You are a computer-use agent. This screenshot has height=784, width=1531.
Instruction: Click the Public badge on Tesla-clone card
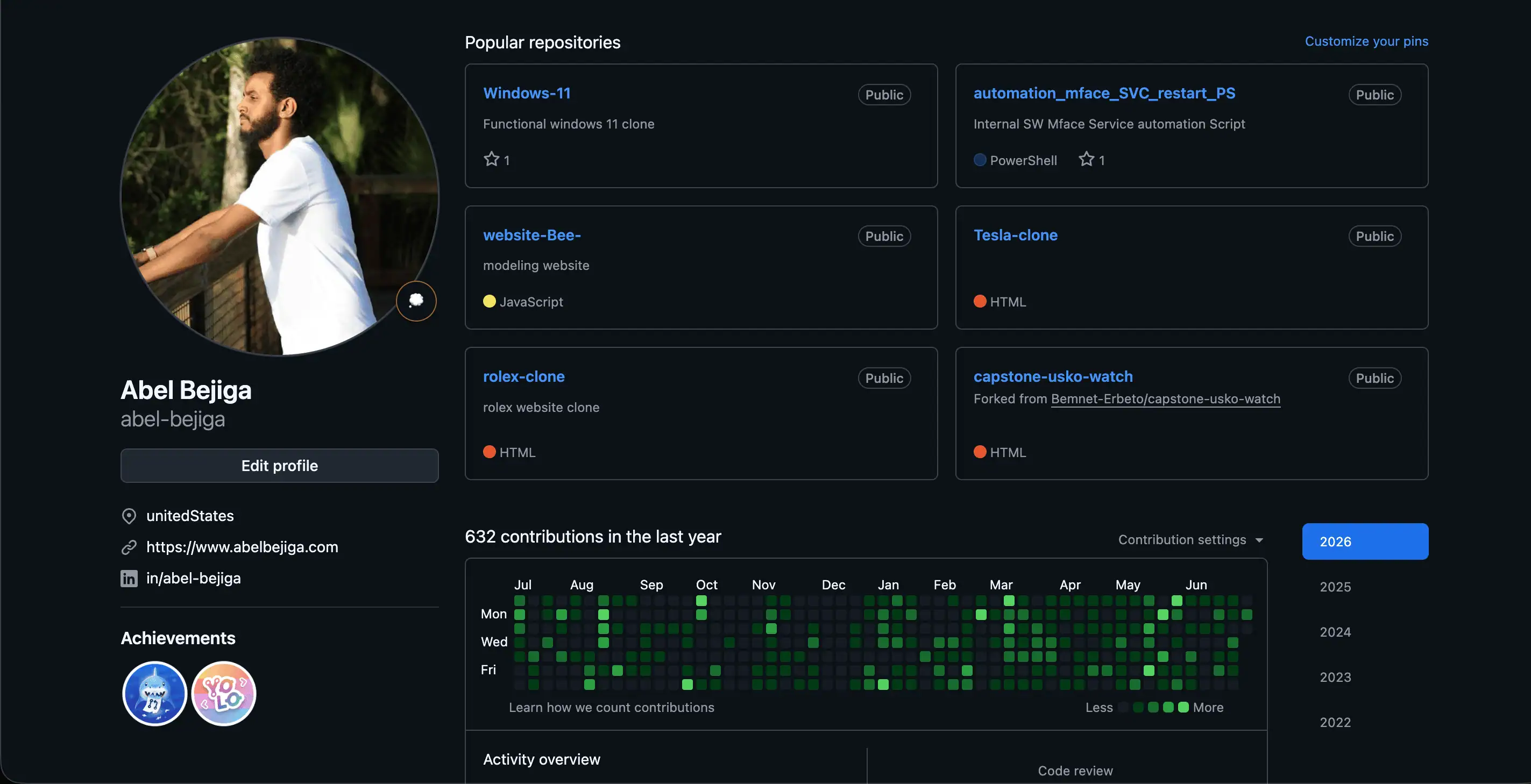pyautogui.click(x=1374, y=236)
